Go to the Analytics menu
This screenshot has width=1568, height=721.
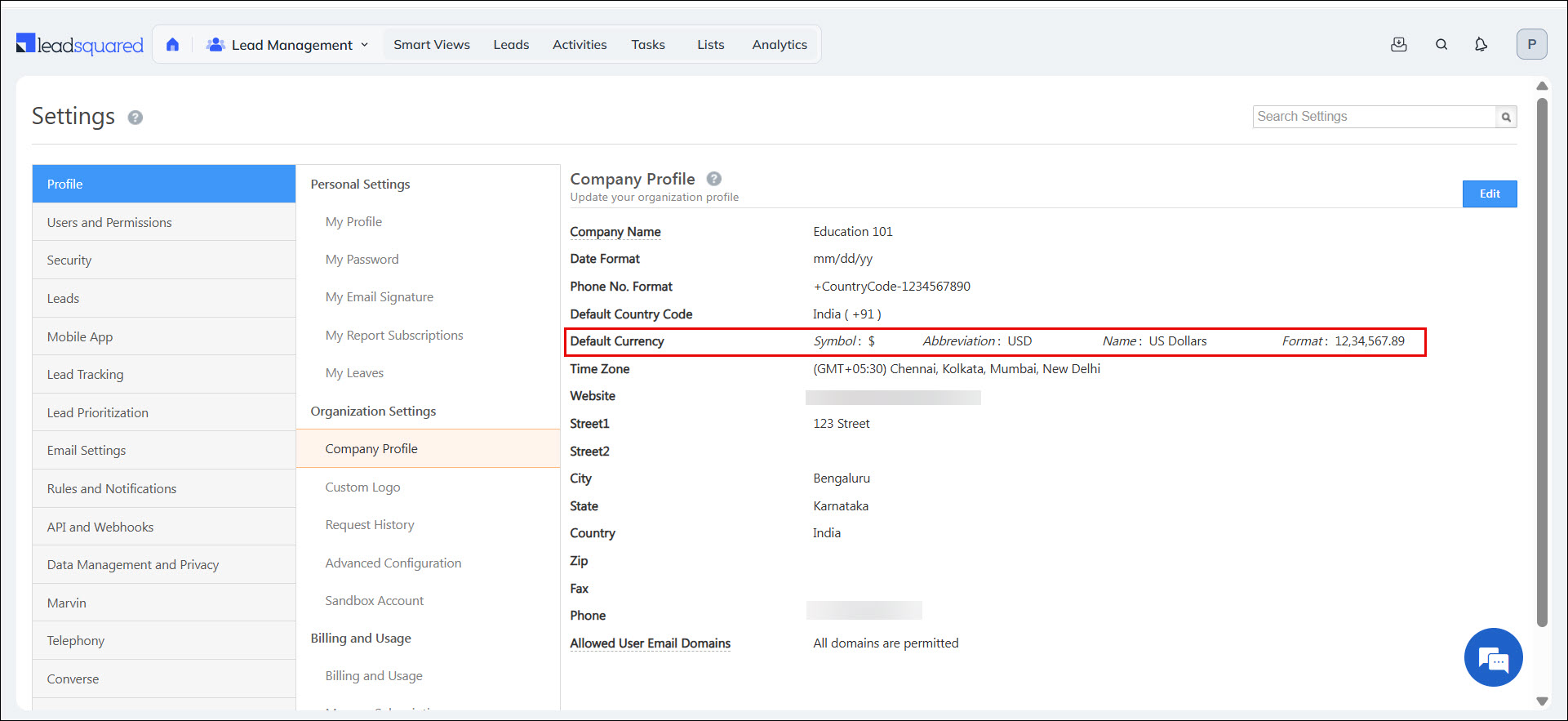pos(779,45)
